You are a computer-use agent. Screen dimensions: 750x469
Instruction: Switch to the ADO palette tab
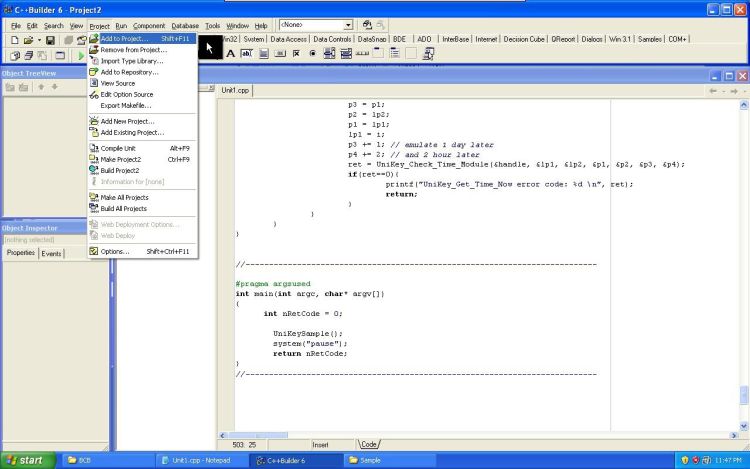click(x=424, y=39)
